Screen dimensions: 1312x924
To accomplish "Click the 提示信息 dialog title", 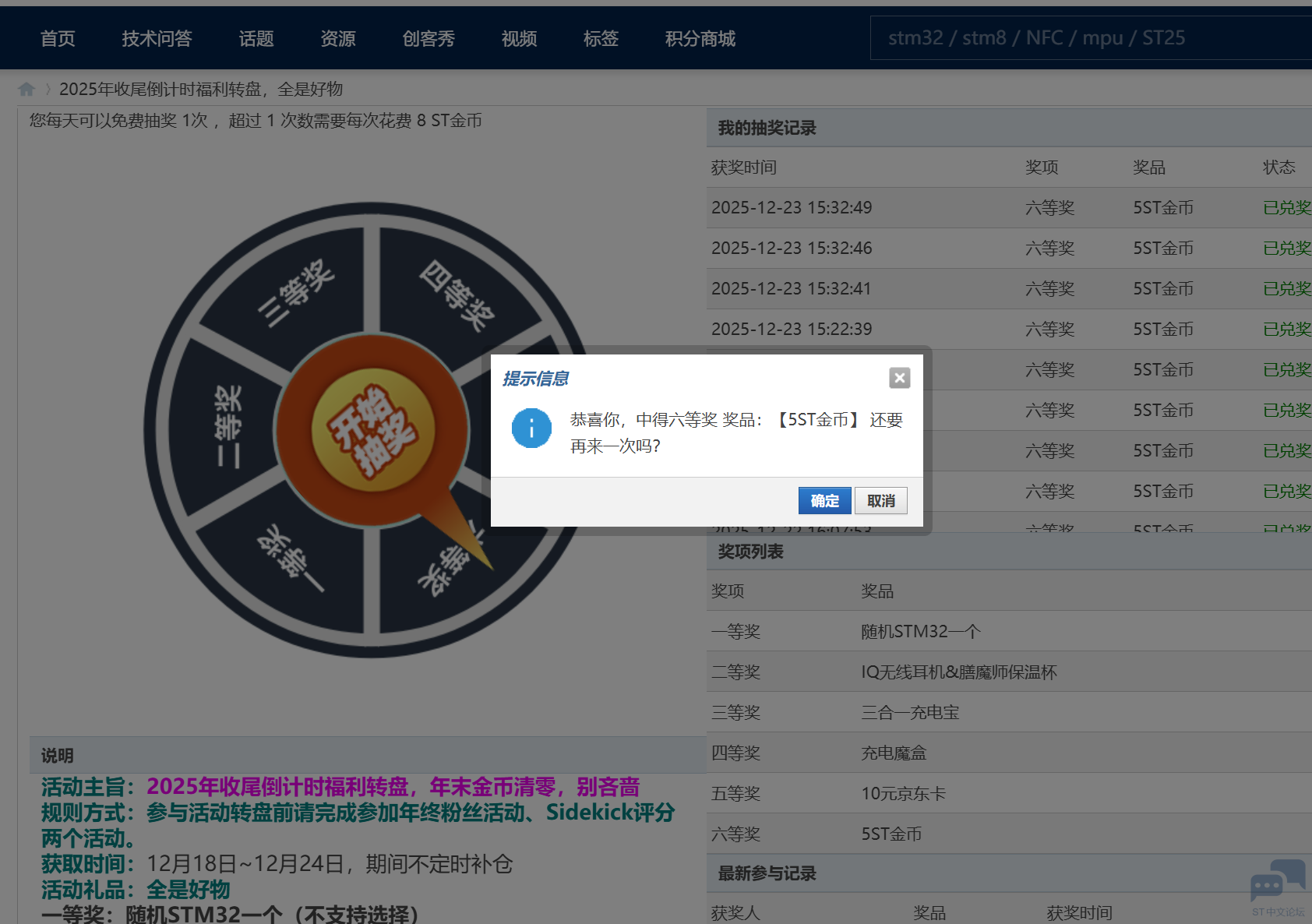I will tap(536, 379).
